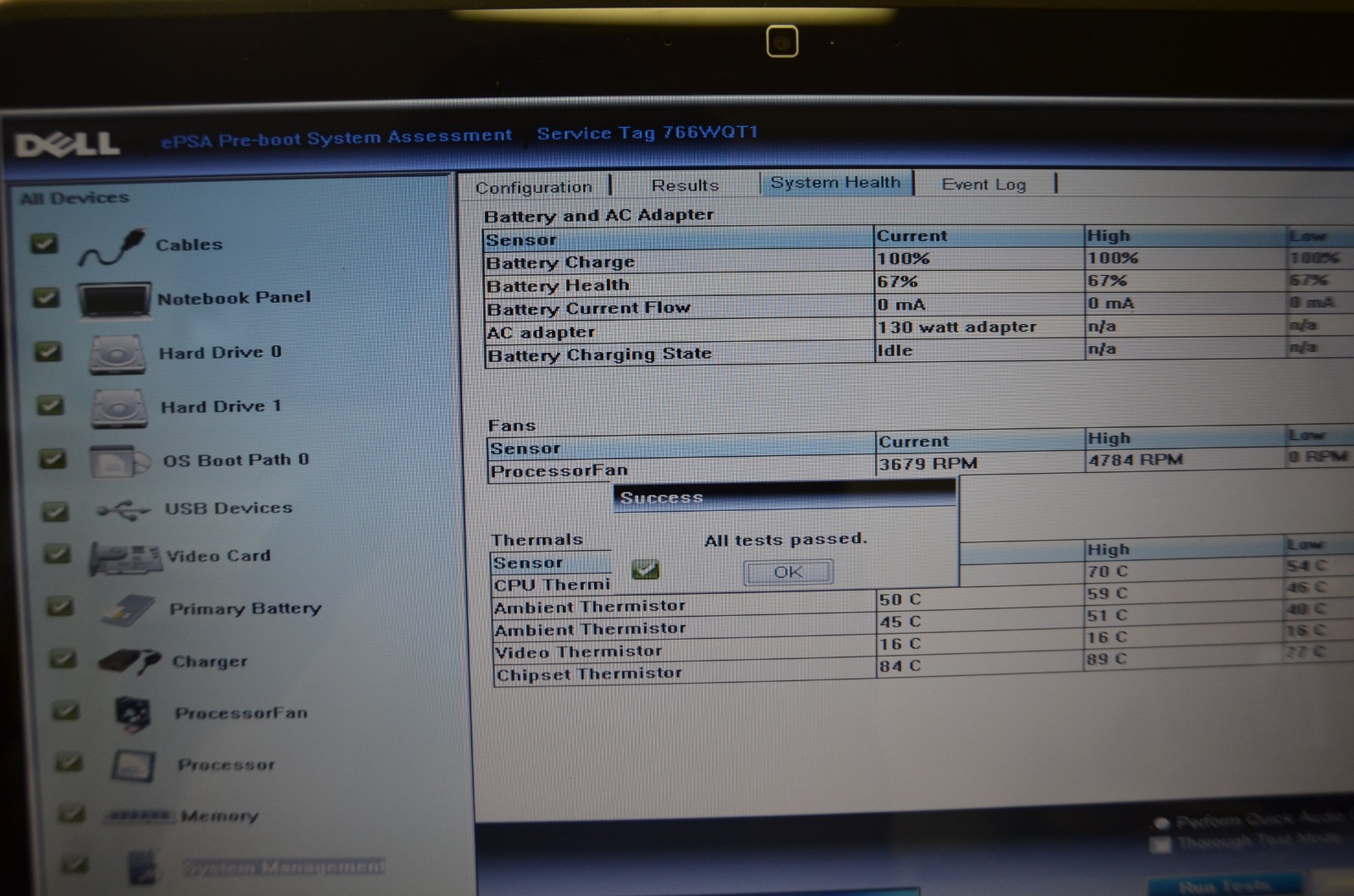
Task: Select the System Management icon
Action: [x=143, y=866]
